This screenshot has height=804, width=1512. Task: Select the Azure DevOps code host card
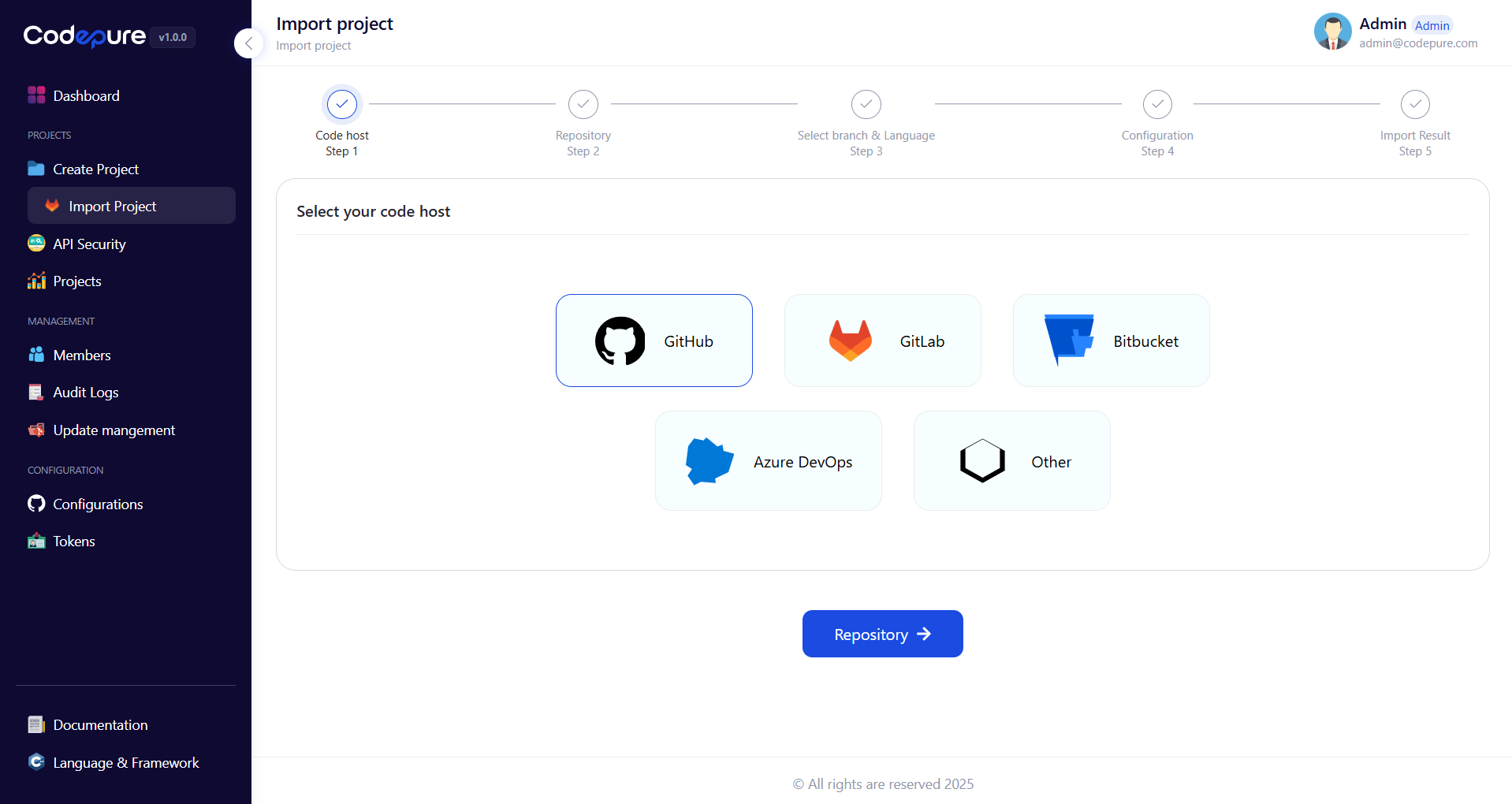point(769,461)
